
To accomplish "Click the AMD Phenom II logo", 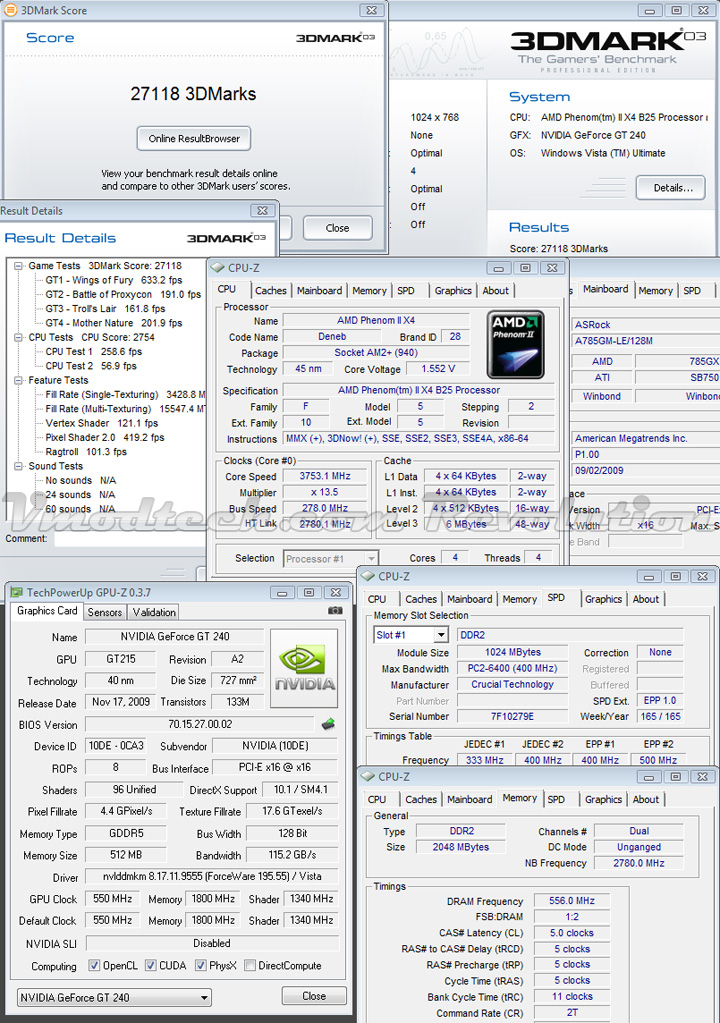I will pyautogui.click(x=515, y=345).
